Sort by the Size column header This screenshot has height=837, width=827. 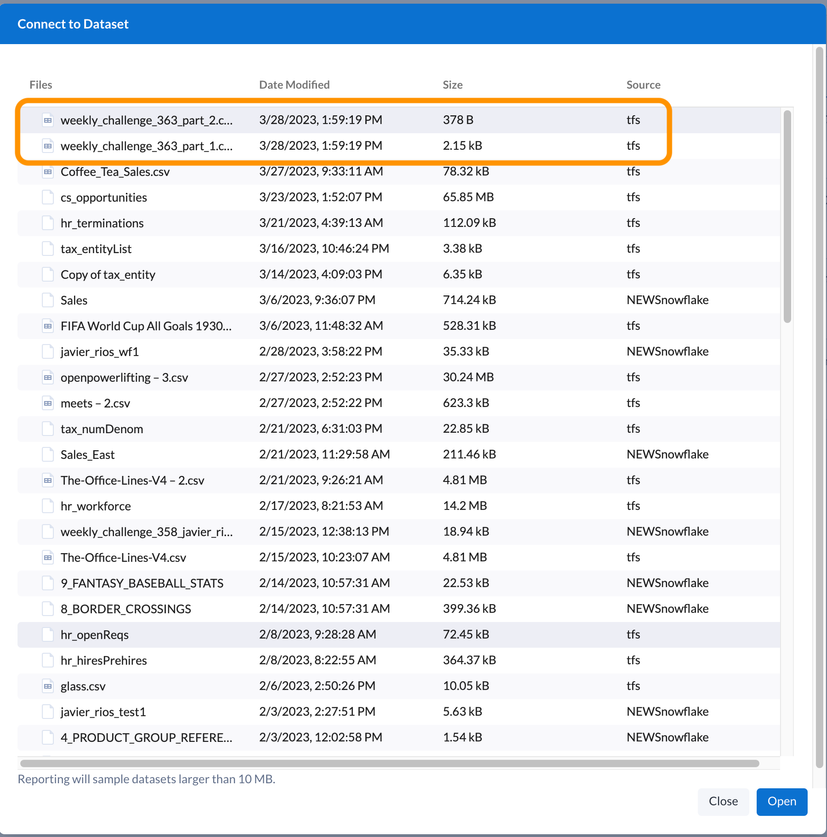(x=453, y=85)
